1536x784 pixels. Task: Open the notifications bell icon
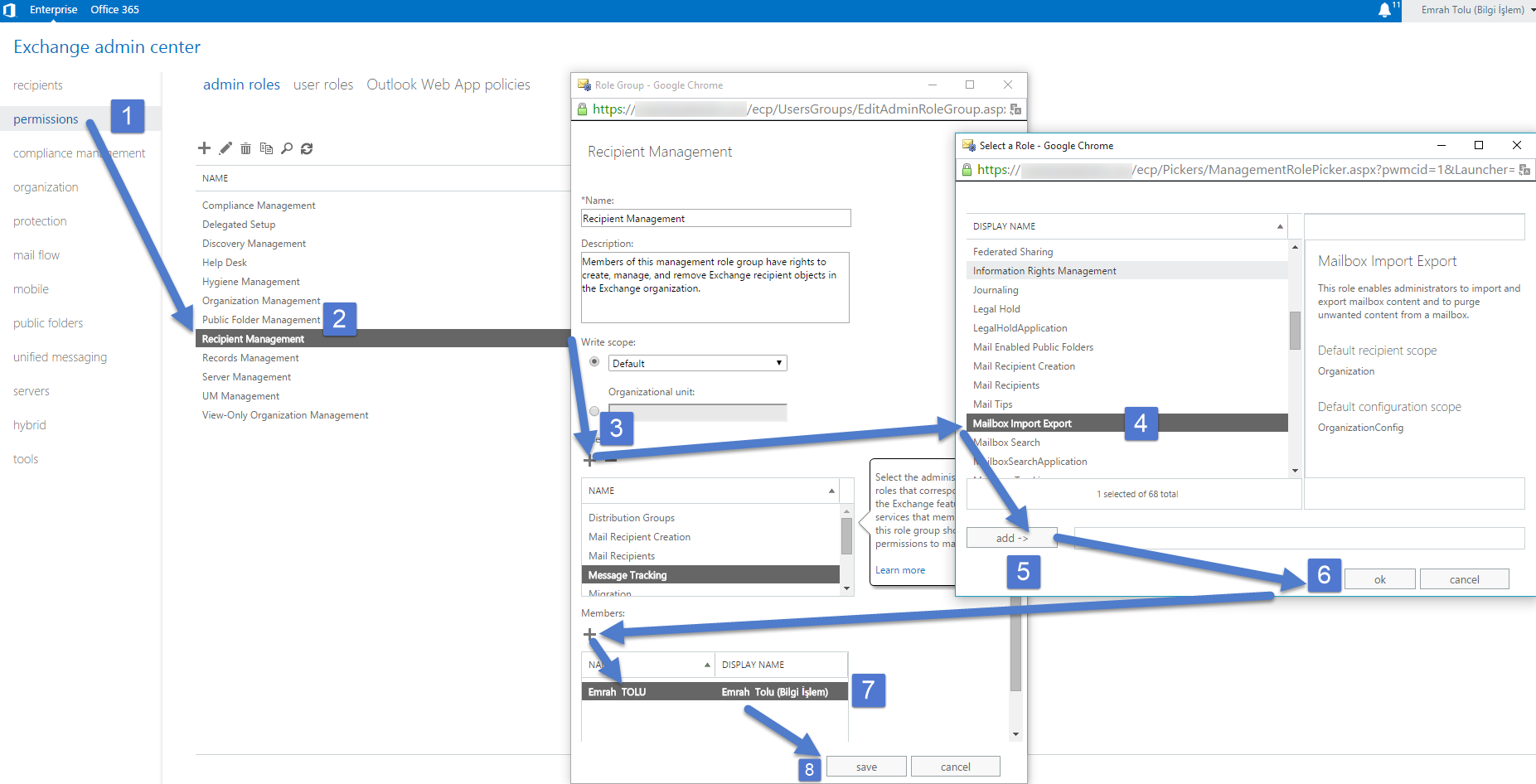[x=1384, y=10]
